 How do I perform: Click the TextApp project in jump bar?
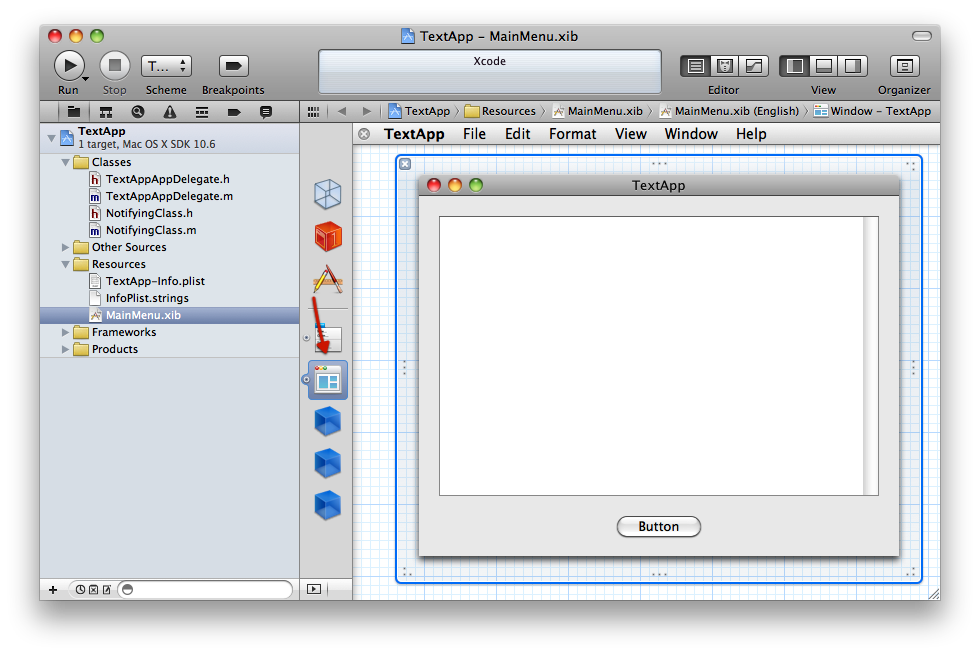419,111
